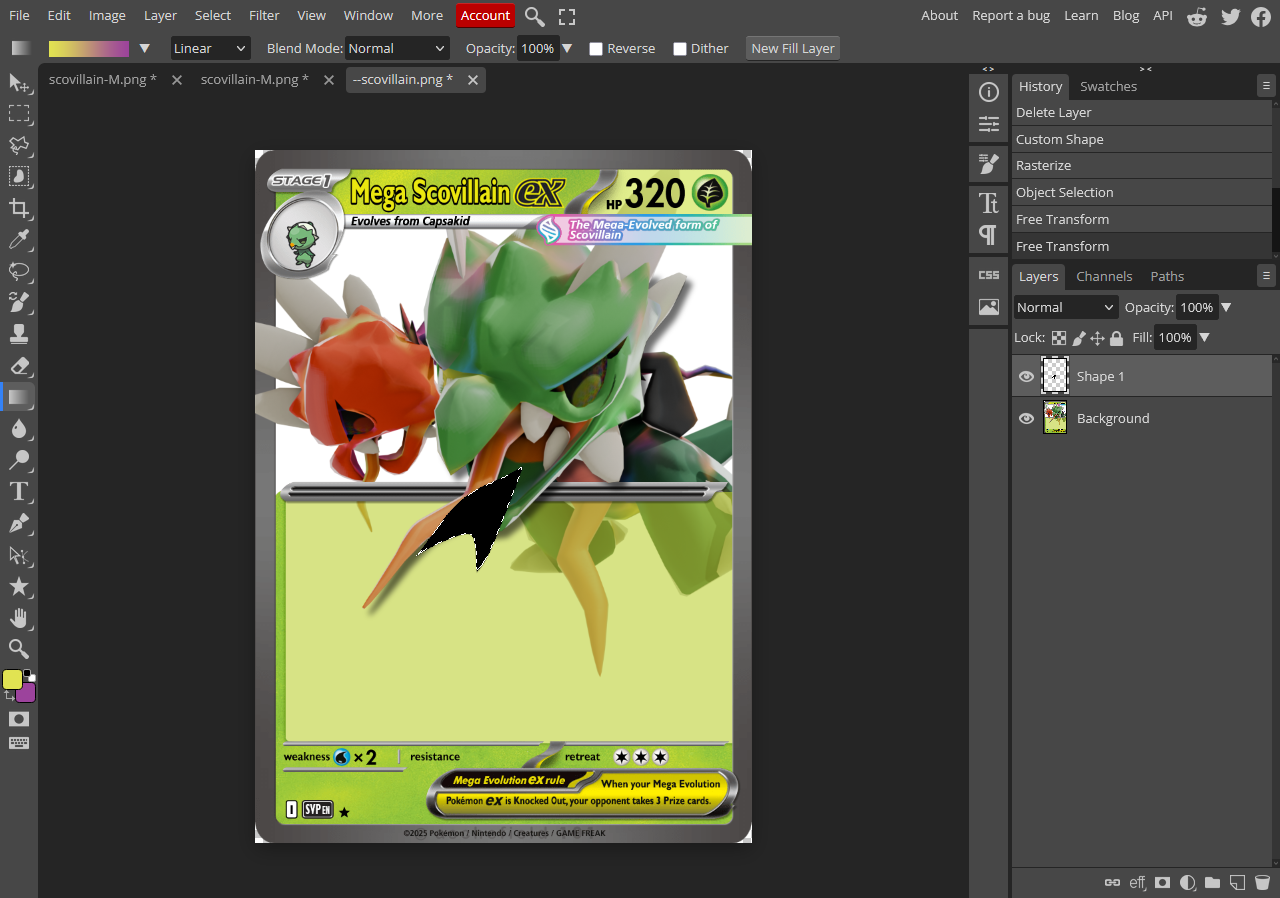Select the Brush tool
1280x898 pixels.
[x=19, y=302]
